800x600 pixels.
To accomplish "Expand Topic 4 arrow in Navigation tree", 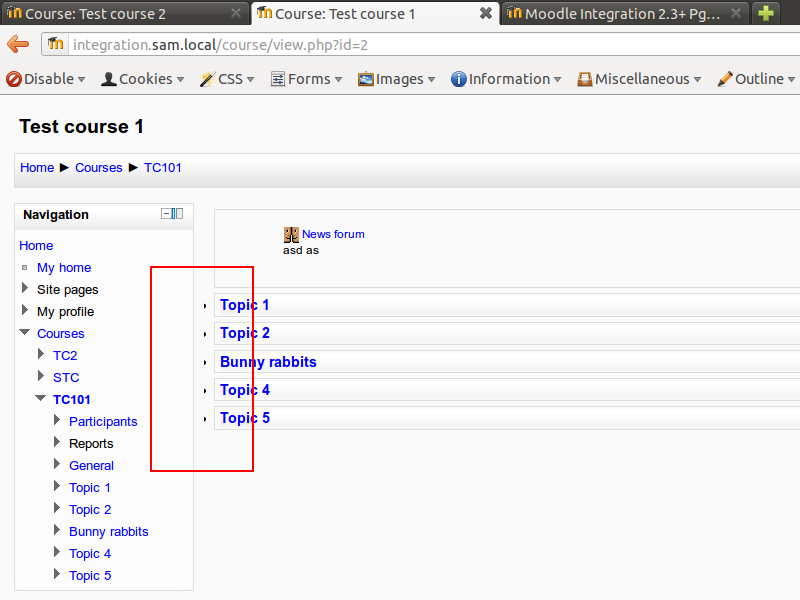I will [57, 552].
